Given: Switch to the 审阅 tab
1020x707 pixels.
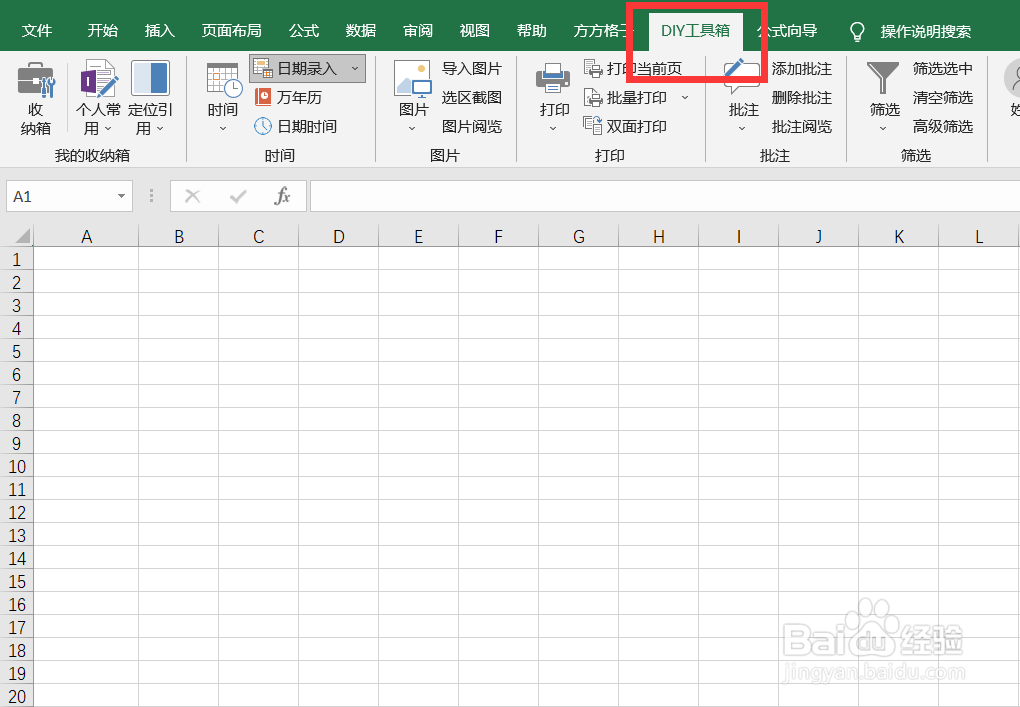Looking at the screenshot, I should click(x=418, y=31).
